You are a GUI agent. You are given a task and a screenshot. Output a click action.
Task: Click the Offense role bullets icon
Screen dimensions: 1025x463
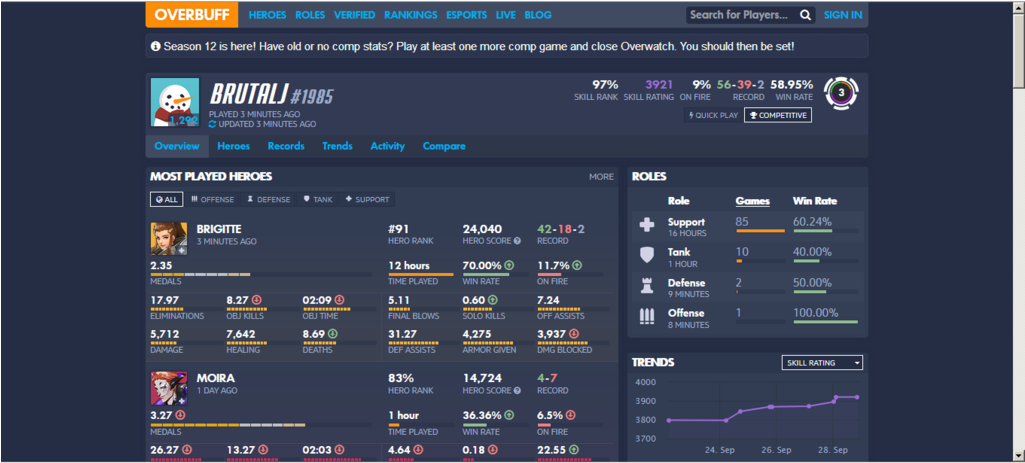click(647, 317)
